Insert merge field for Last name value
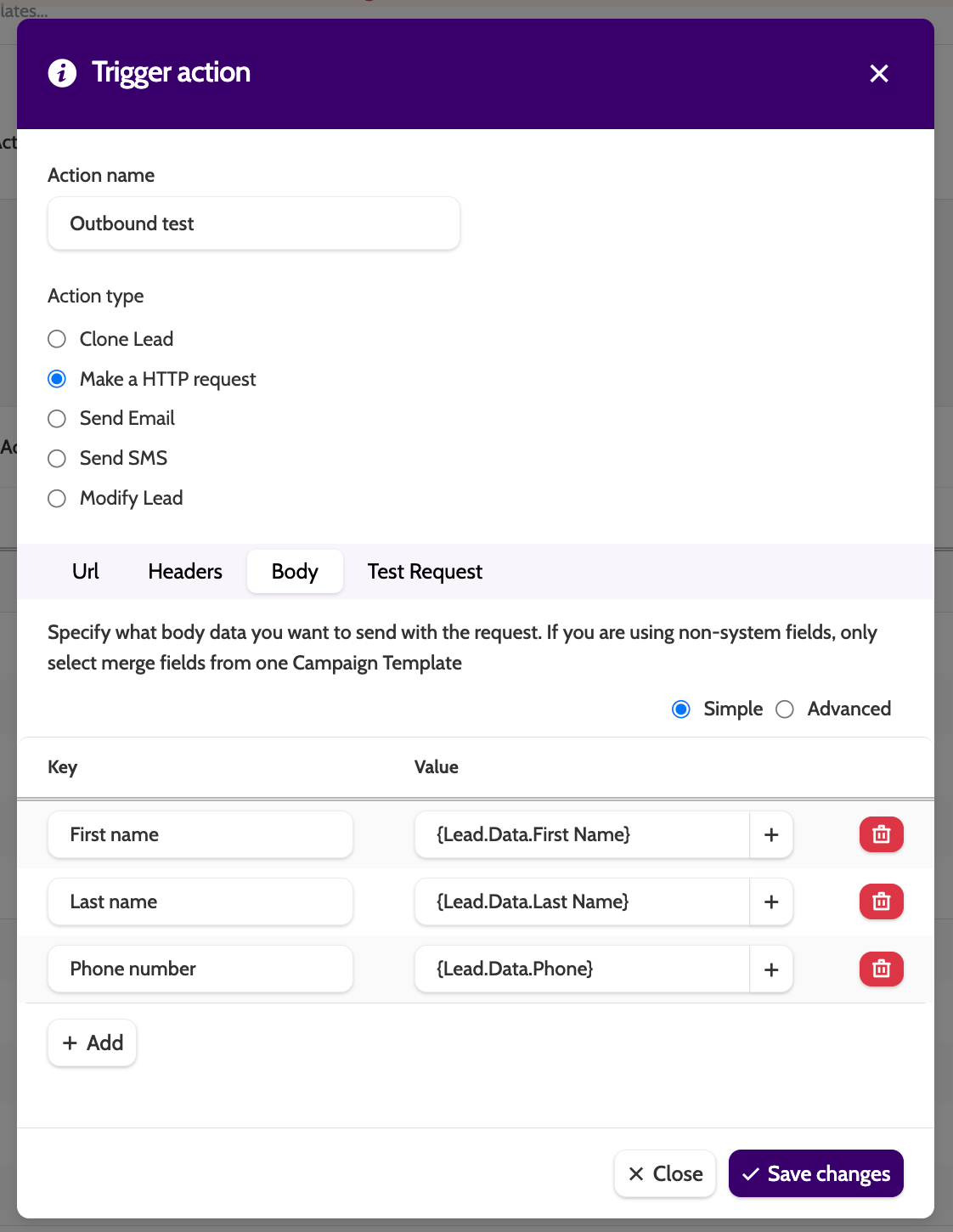The width and height of the screenshot is (953, 1232). pyautogui.click(x=771, y=901)
